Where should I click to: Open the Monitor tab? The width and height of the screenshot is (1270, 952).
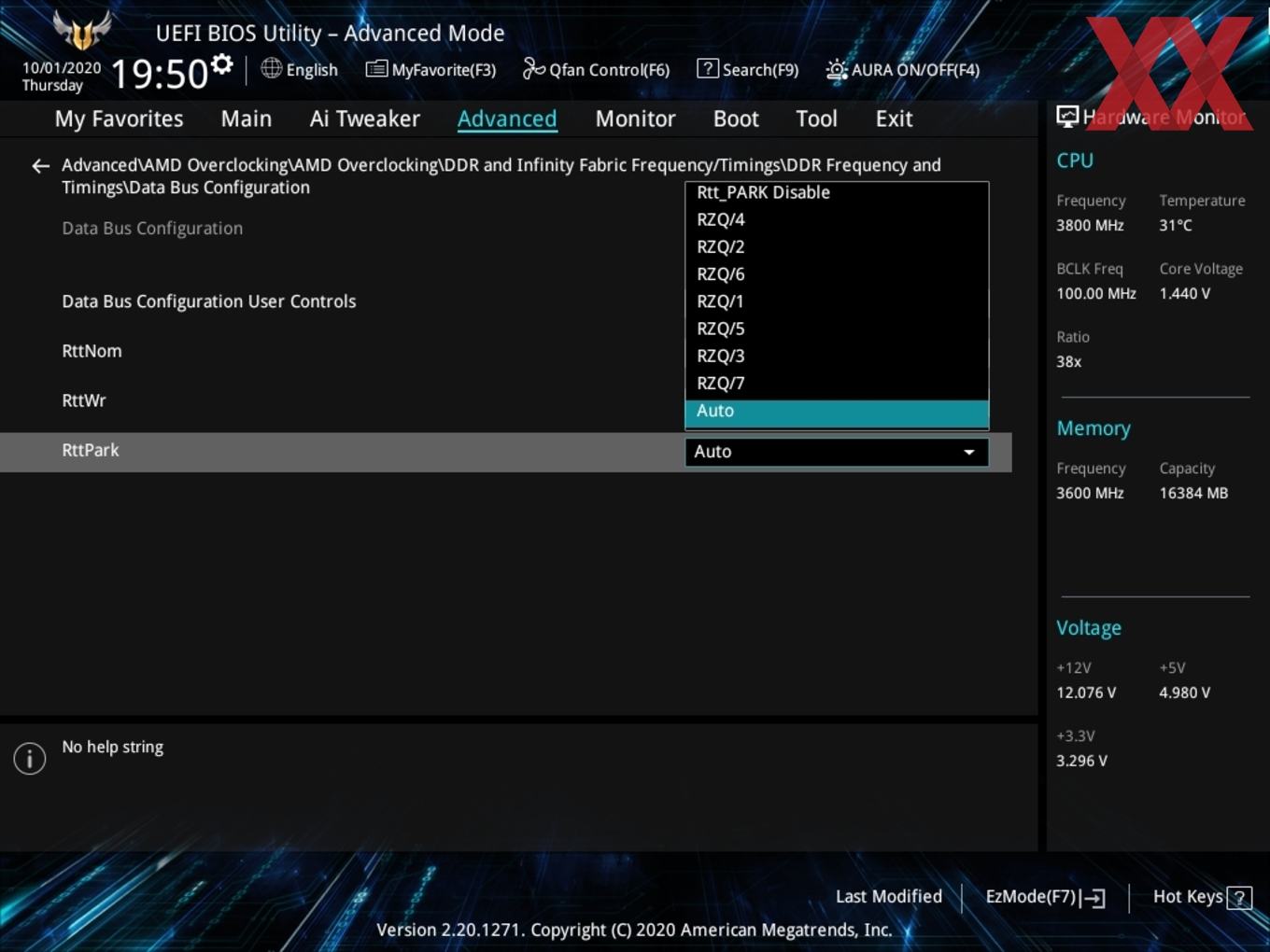(x=635, y=119)
